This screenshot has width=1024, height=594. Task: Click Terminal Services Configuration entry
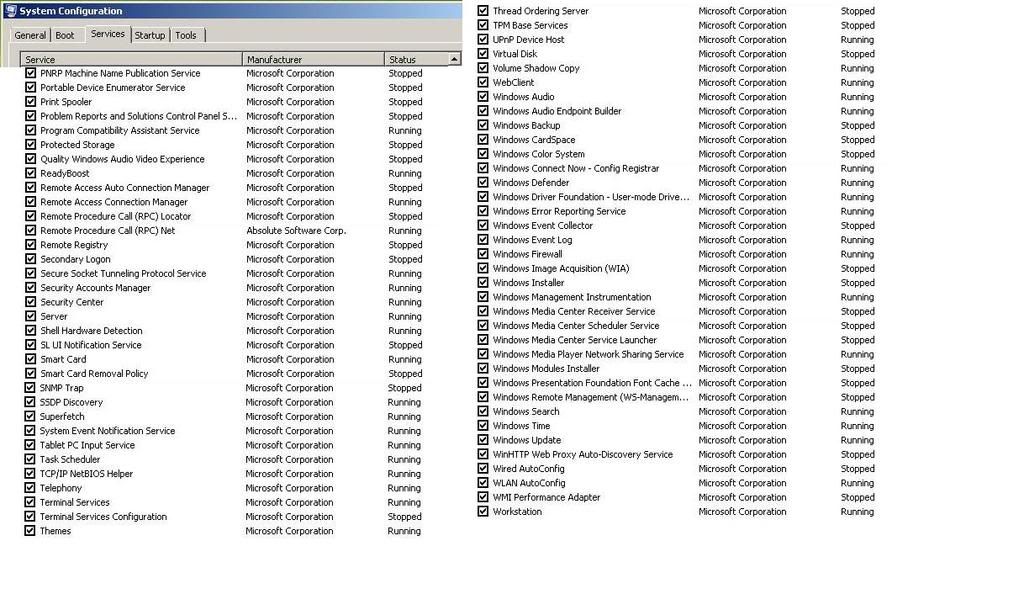coord(103,516)
